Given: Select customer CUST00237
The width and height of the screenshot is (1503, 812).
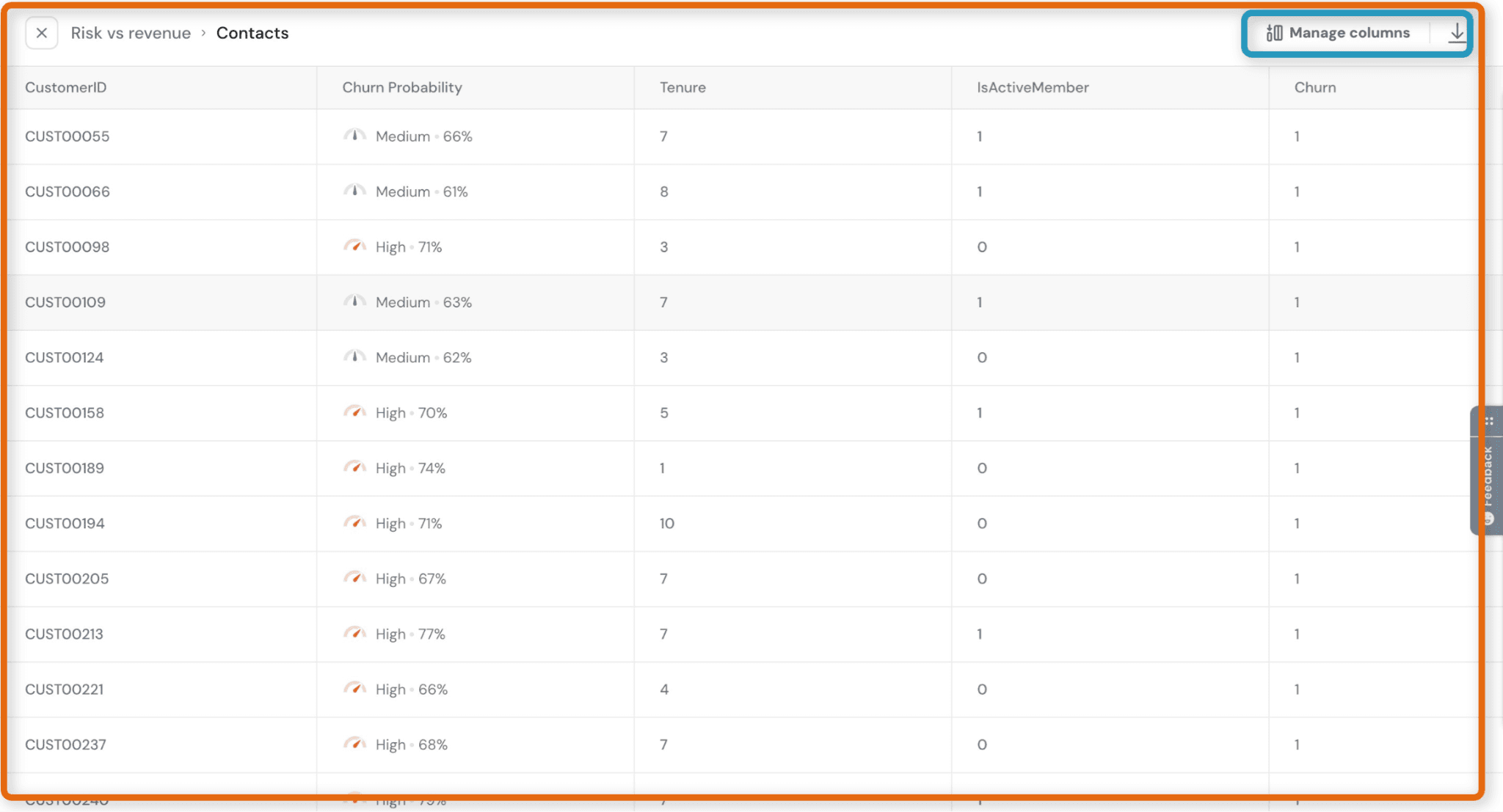Looking at the screenshot, I should (x=66, y=745).
